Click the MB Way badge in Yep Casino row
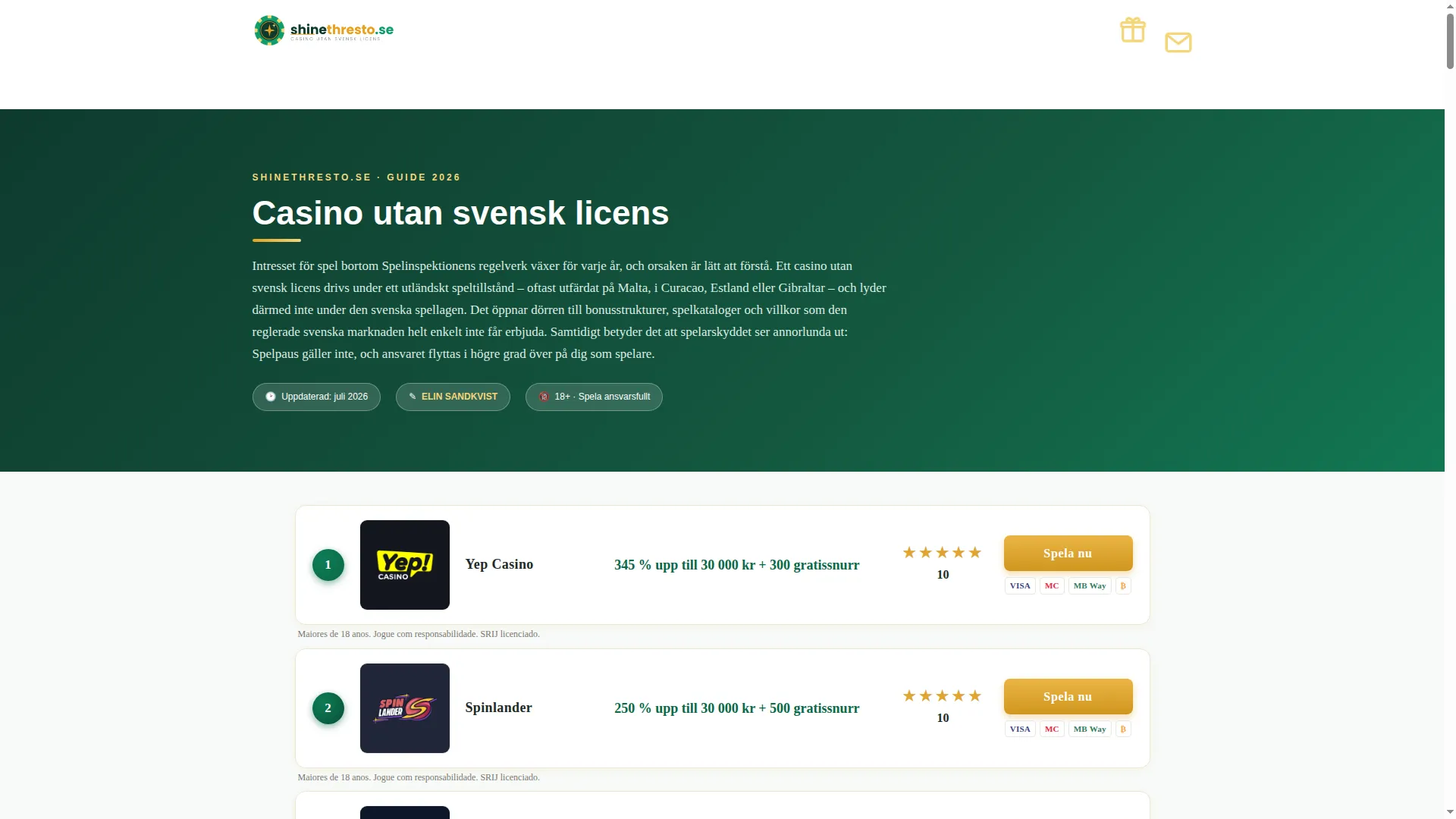The height and width of the screenshot is (819, 1456). [x=1090, y=585]
